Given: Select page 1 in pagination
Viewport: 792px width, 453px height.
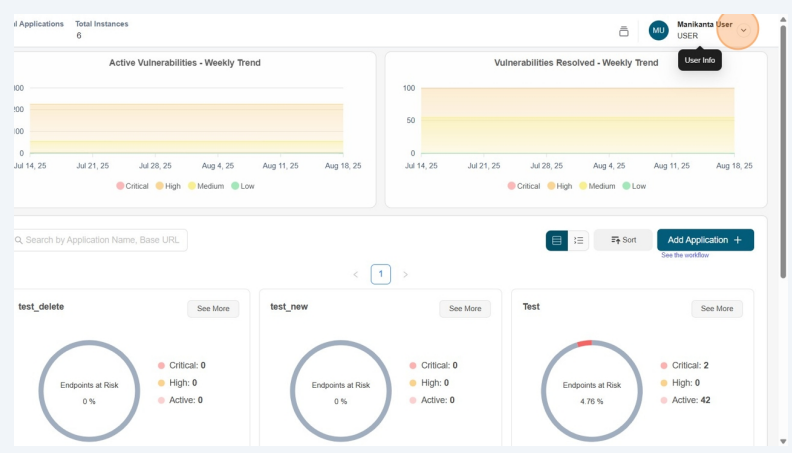Looking at the screenshot, I should [x=380, y=274].
